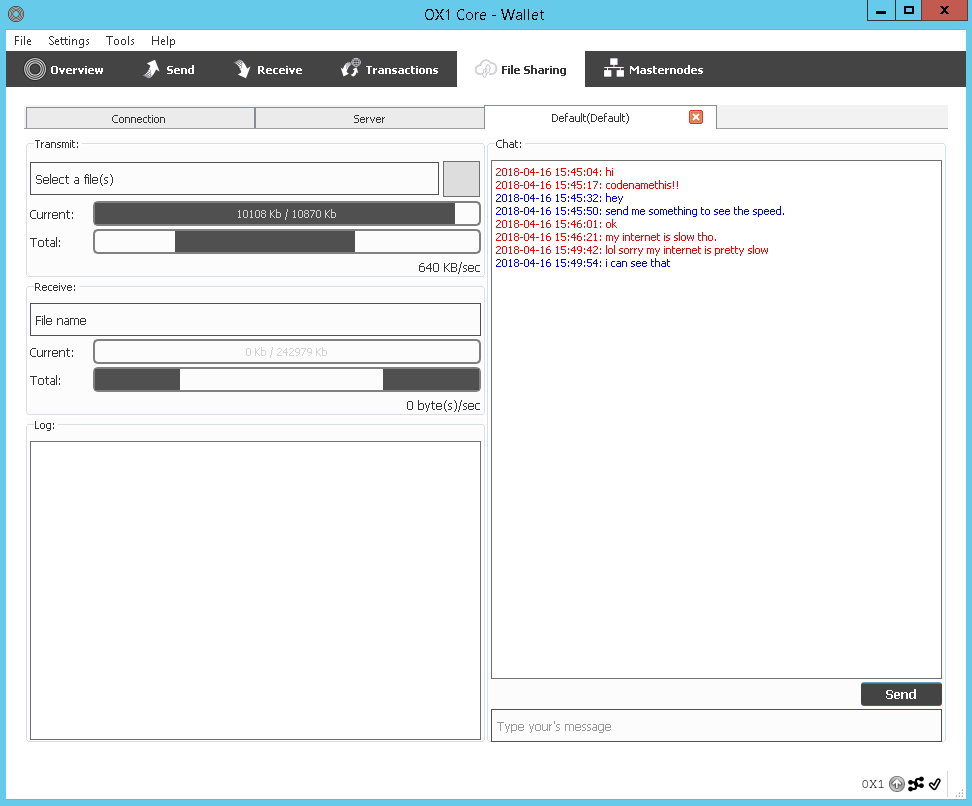Switch to the Server tab
The width and height of the screenshot is (972, 806).
369,118
